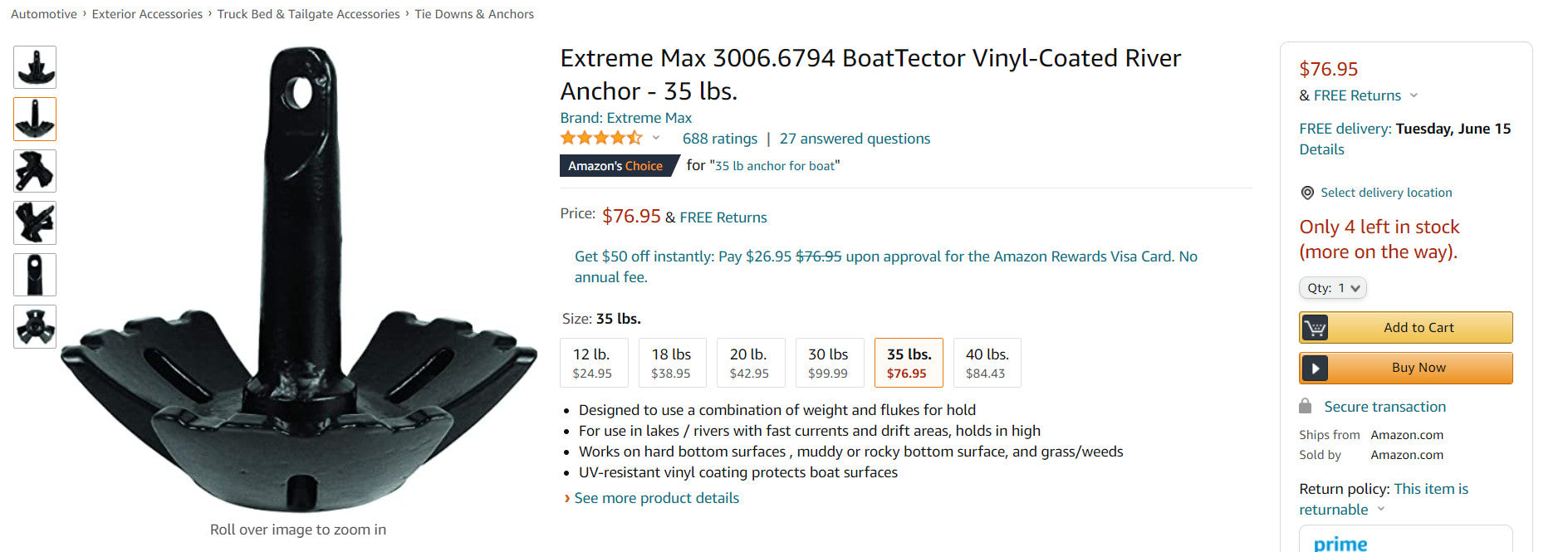Choose the 12 lb. size option
This screenshot has height=552, width=1568.
(x=594, y=363)
